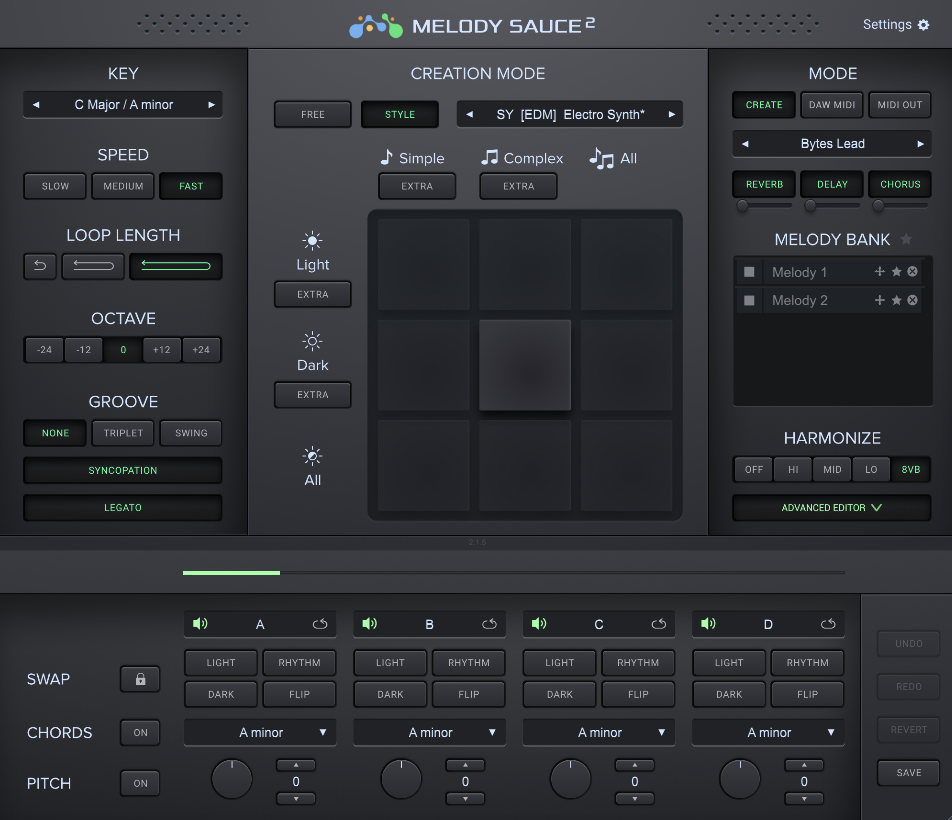Viewport: 952px width, 820px height.
Task: Mute section B speaker icon
Action: (x=369, y=623)
